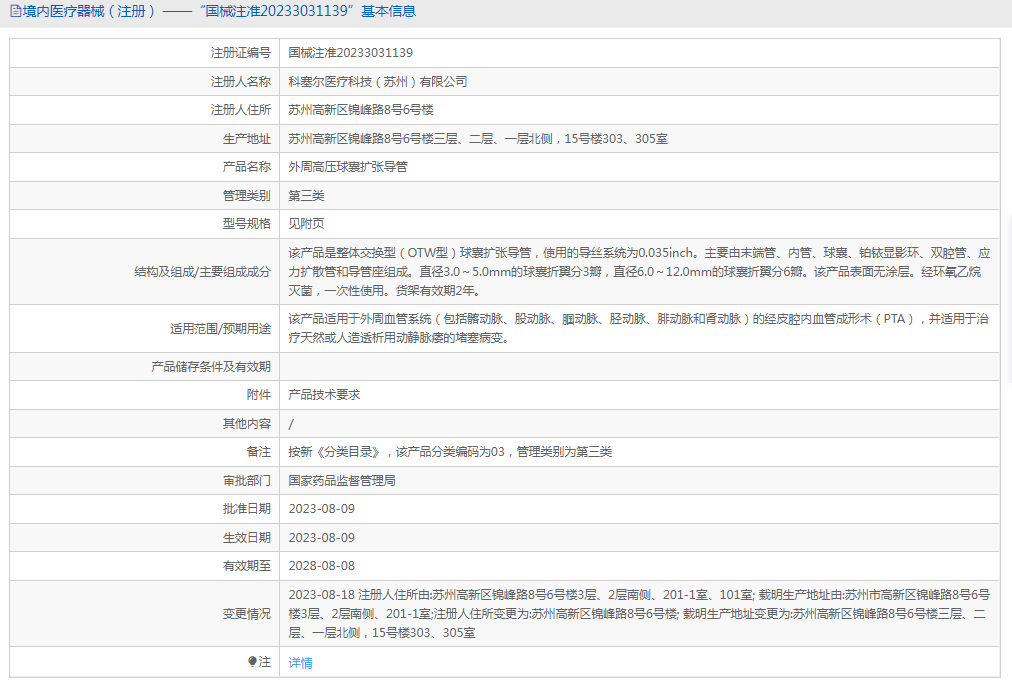Click the 变更情况 row label
This screenshot has width=1012, height=684.
(247, 614)
